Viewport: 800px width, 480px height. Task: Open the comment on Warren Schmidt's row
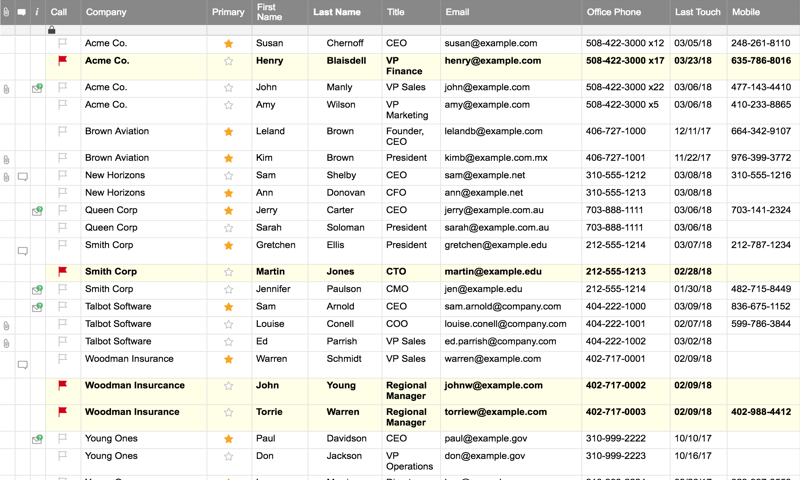coord(22,366)
